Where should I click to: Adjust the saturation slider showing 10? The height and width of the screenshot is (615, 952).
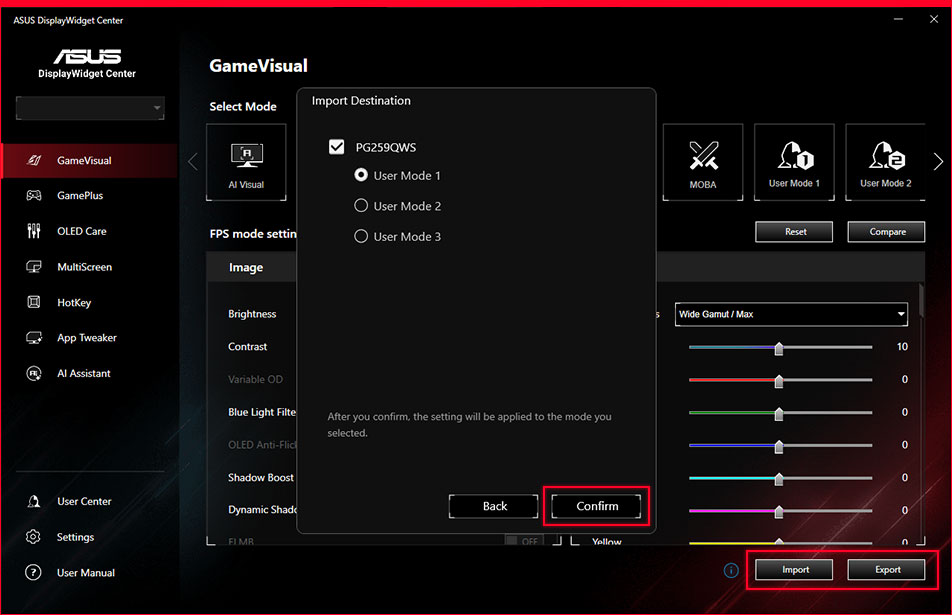coord(780,347)
